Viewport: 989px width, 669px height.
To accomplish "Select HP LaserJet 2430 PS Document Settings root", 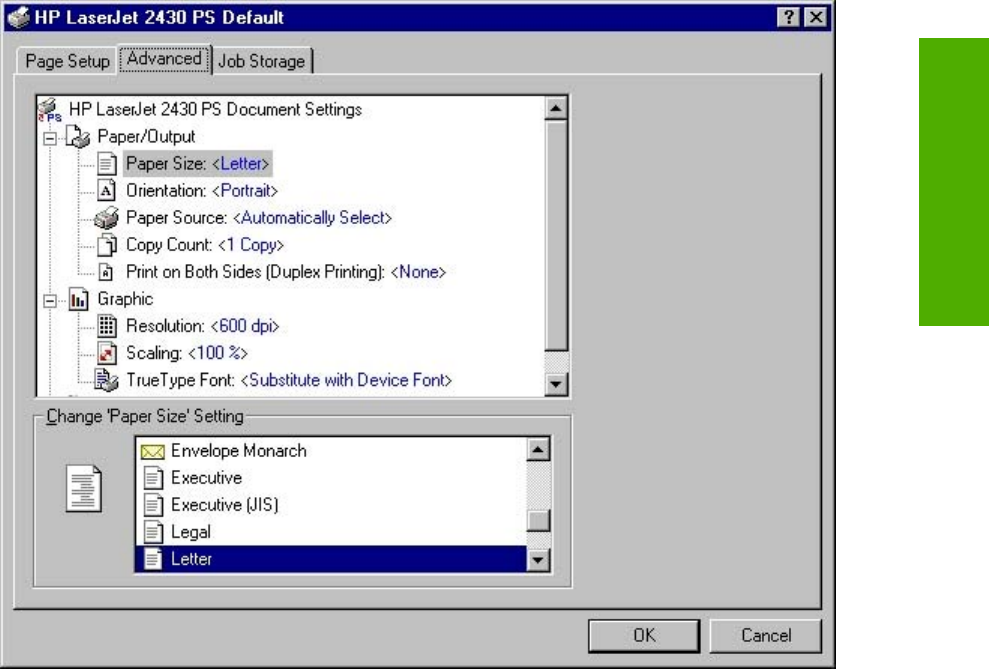I will pos(215,110).
